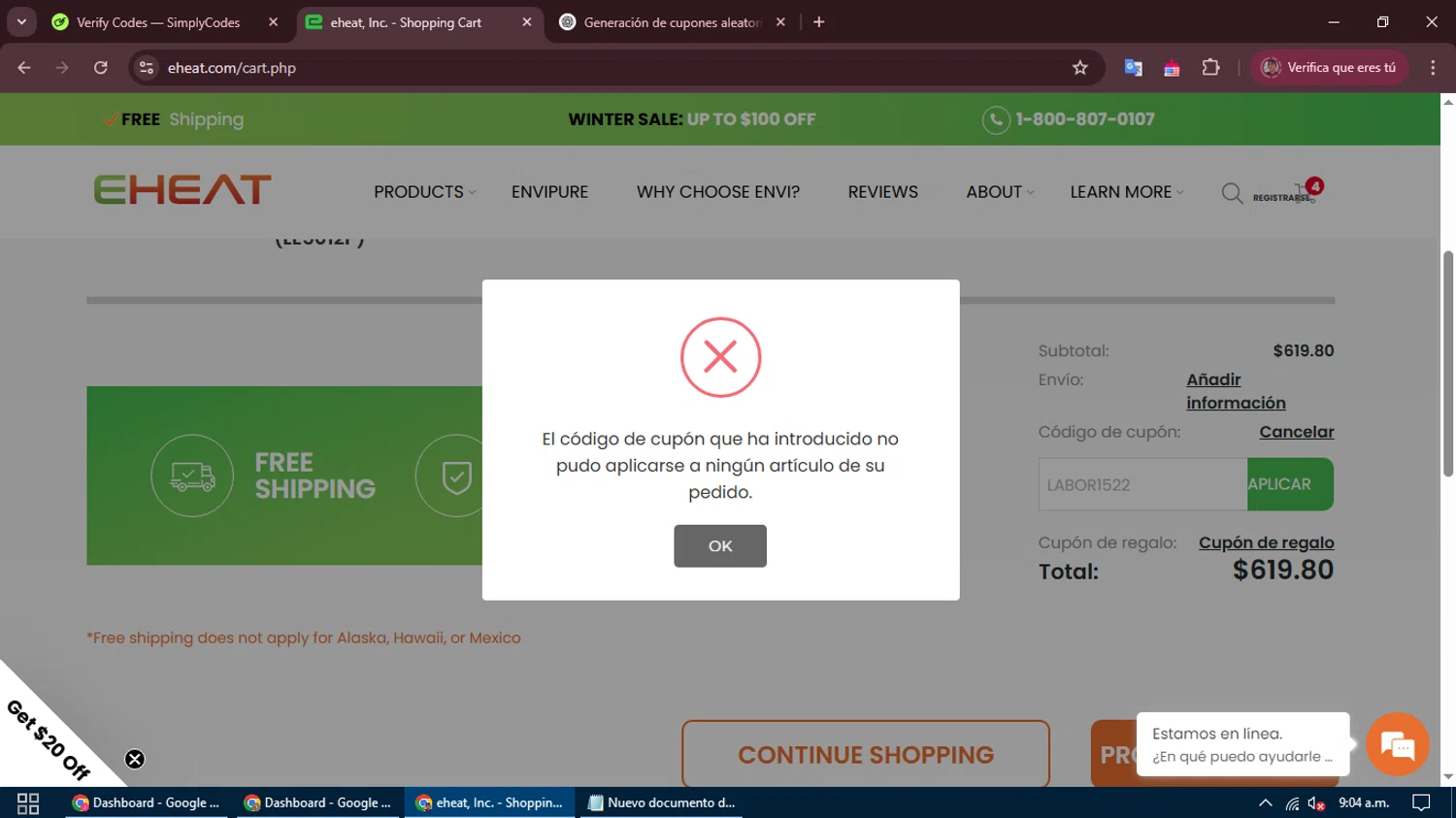Click the Google Translate extension icon

click(x=1133, y=68)
